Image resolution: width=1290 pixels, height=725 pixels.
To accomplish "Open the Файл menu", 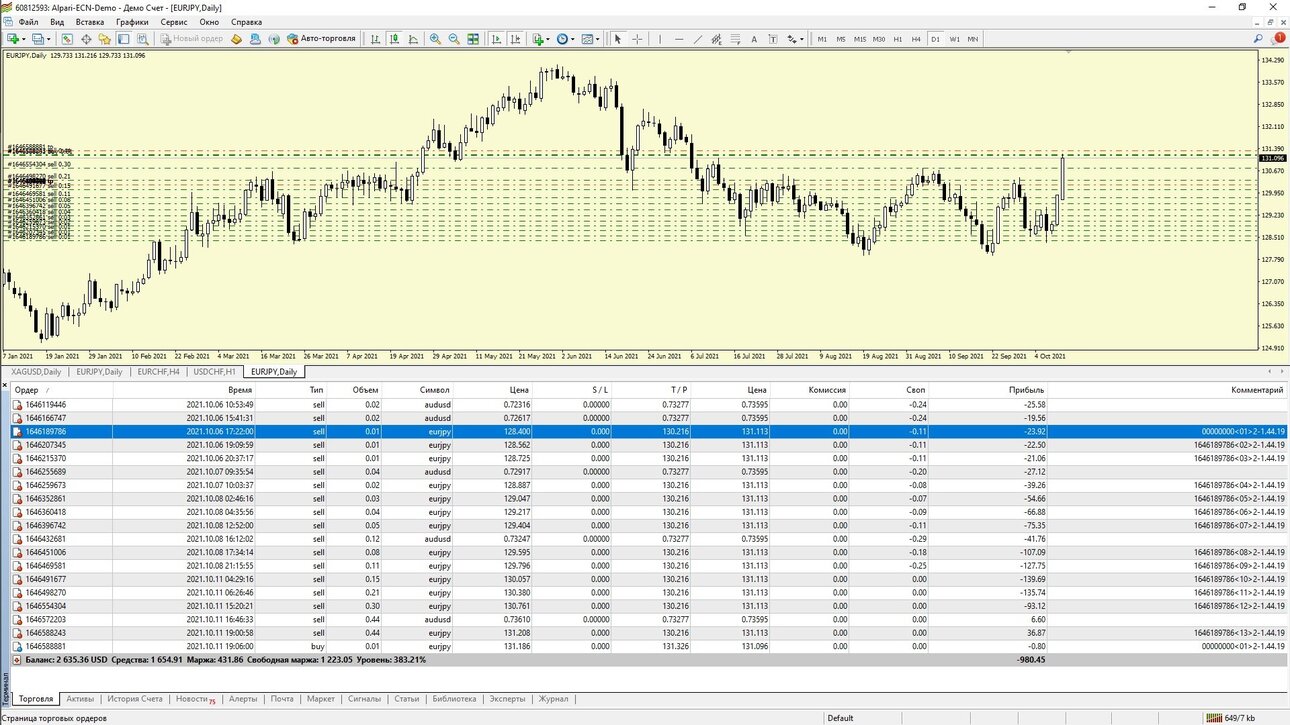I will click(x=29, y=22).
